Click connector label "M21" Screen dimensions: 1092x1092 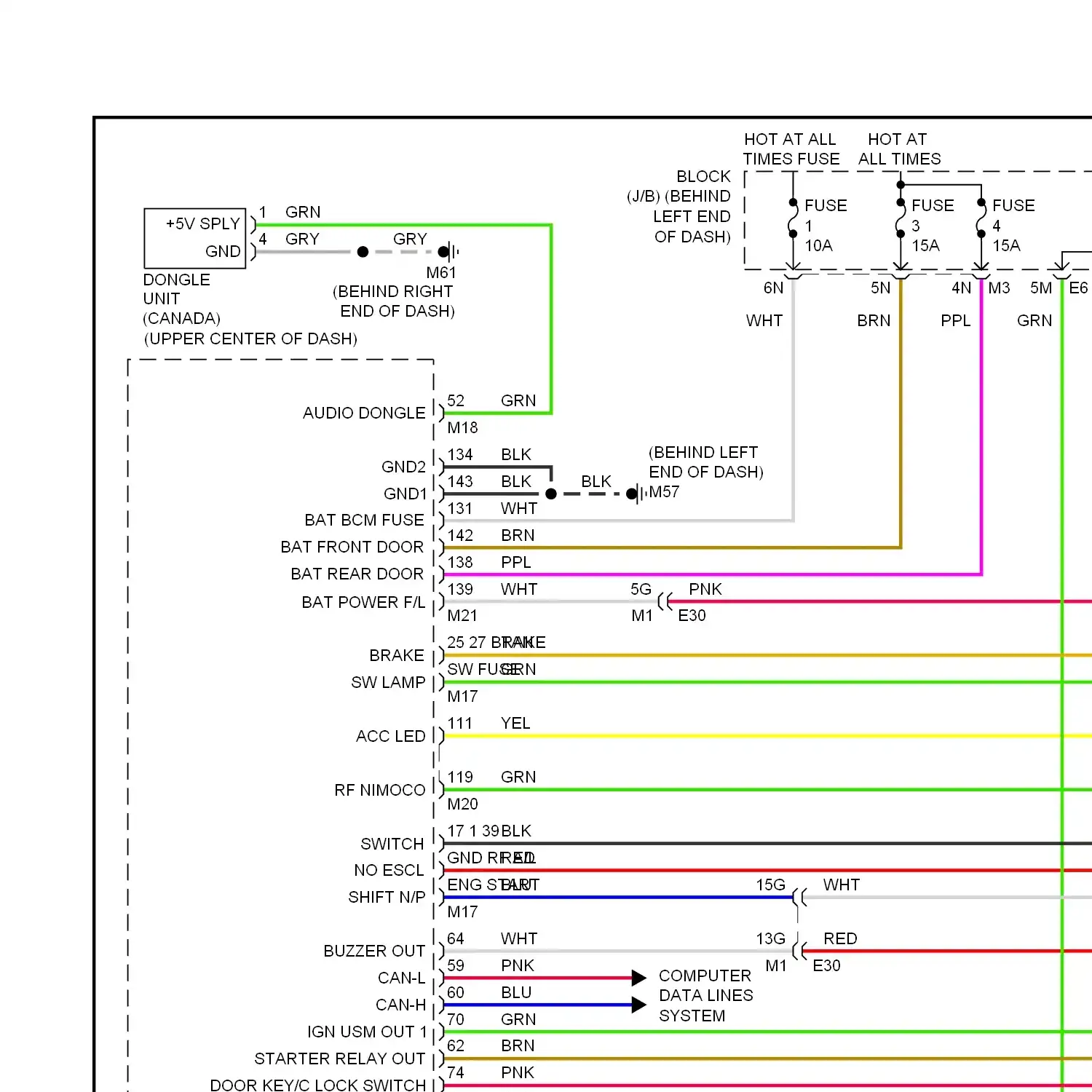pyautogui.click(x=462, y=616)
